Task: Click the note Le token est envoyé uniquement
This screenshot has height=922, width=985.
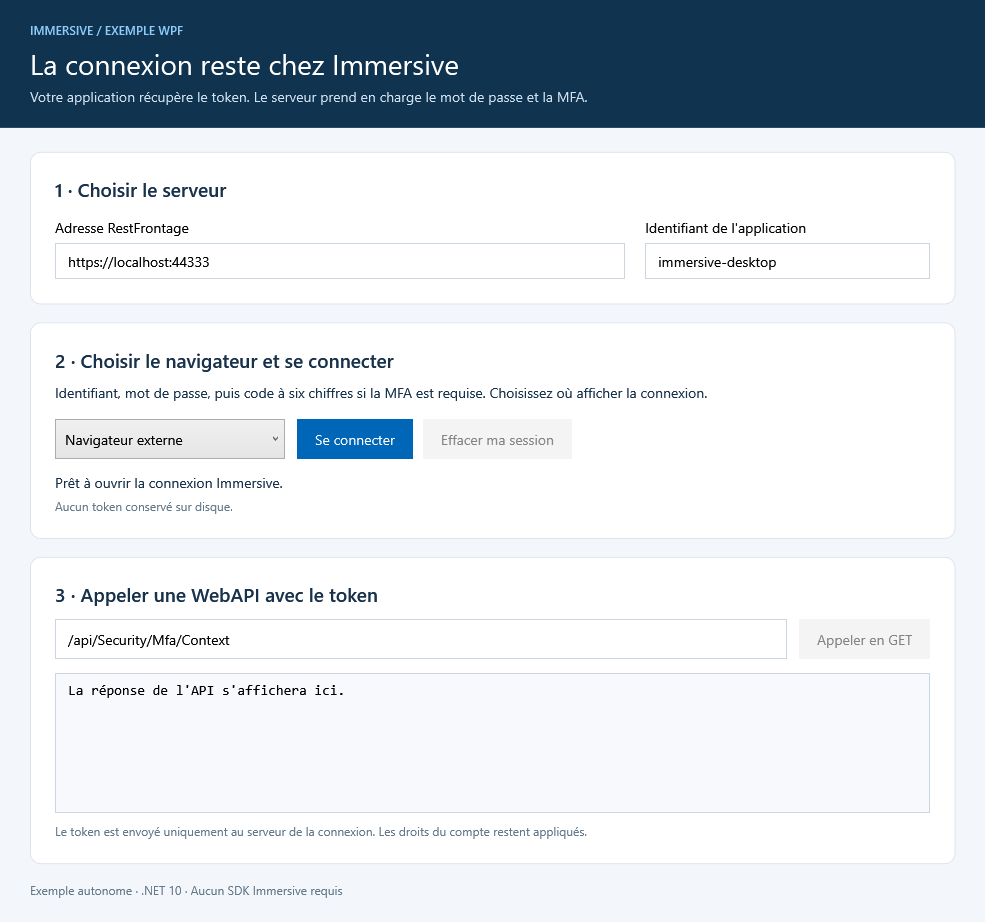Action: pyautogui.click(x=321, y=832)
